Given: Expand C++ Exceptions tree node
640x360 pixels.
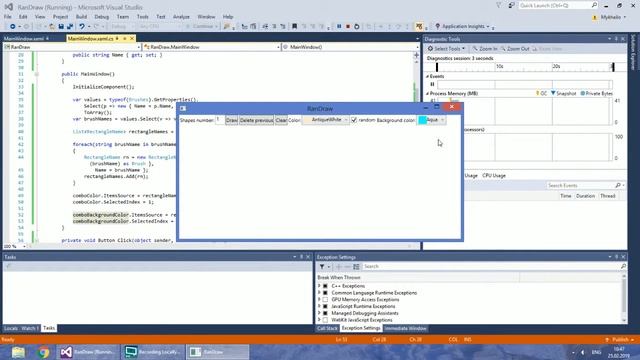Looking at the screenshot, I should tap(319, 286).
